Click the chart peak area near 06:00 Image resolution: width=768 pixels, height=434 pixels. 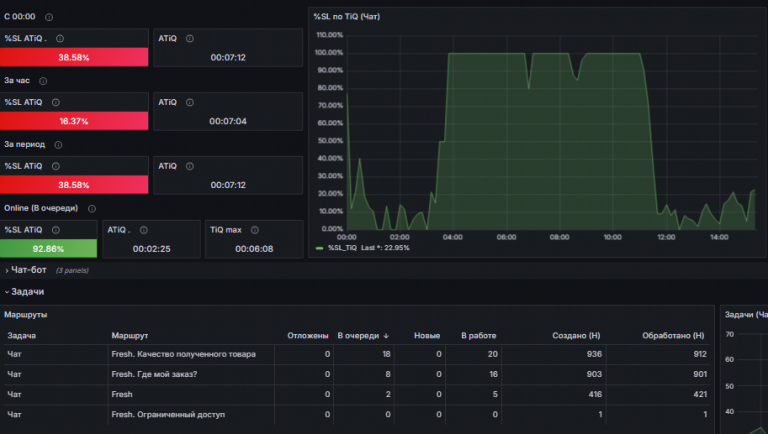click(x=506, y=53)
